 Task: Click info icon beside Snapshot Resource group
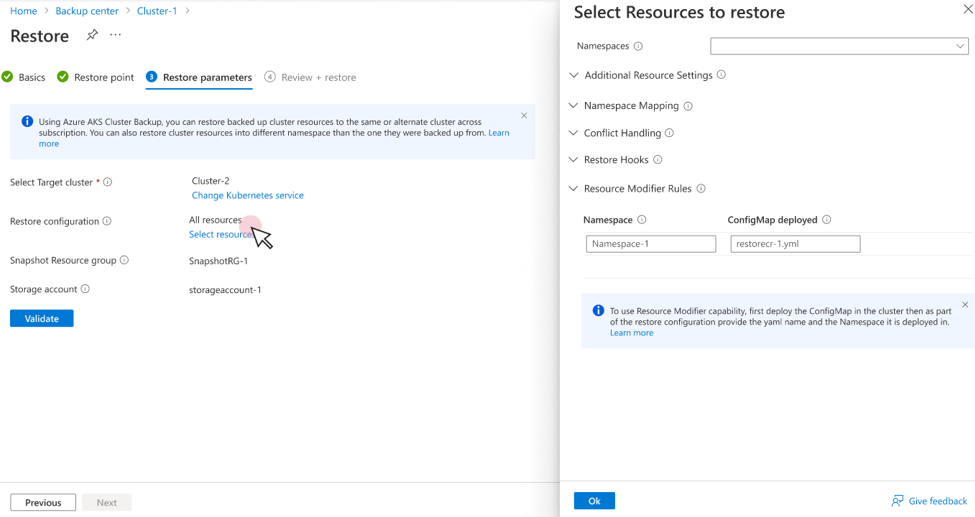coord(124,260)
